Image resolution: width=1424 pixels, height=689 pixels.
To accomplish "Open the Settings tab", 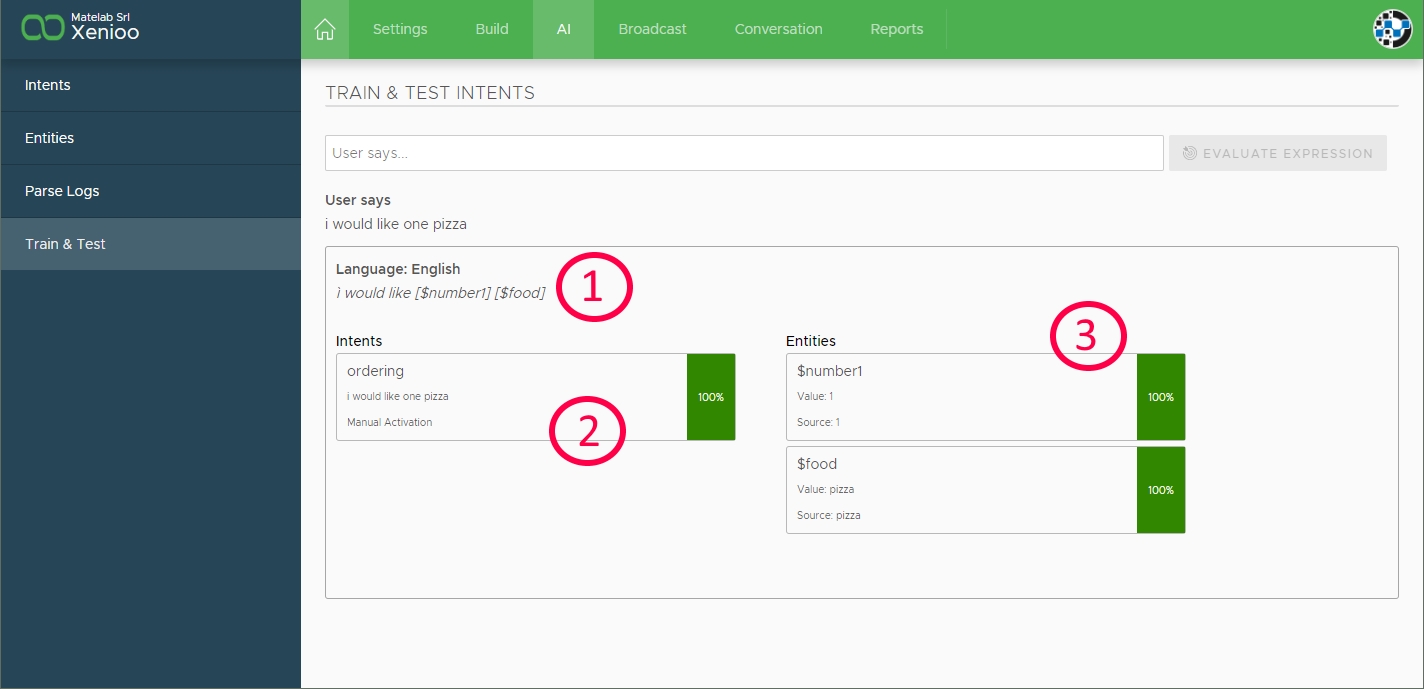I will pos(400,29).
